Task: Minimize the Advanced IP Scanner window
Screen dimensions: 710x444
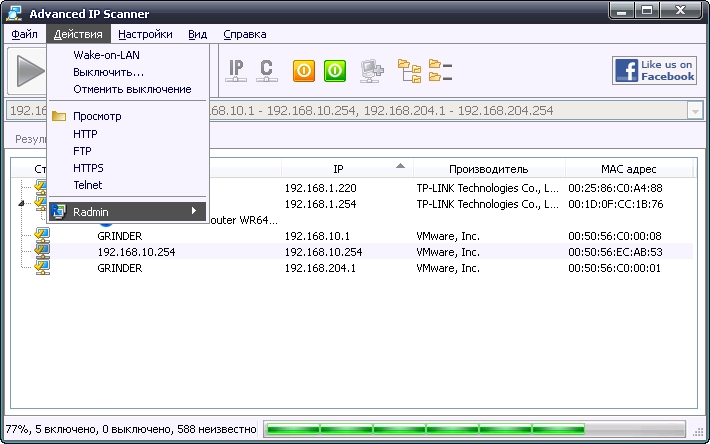Action: (622, 11)
